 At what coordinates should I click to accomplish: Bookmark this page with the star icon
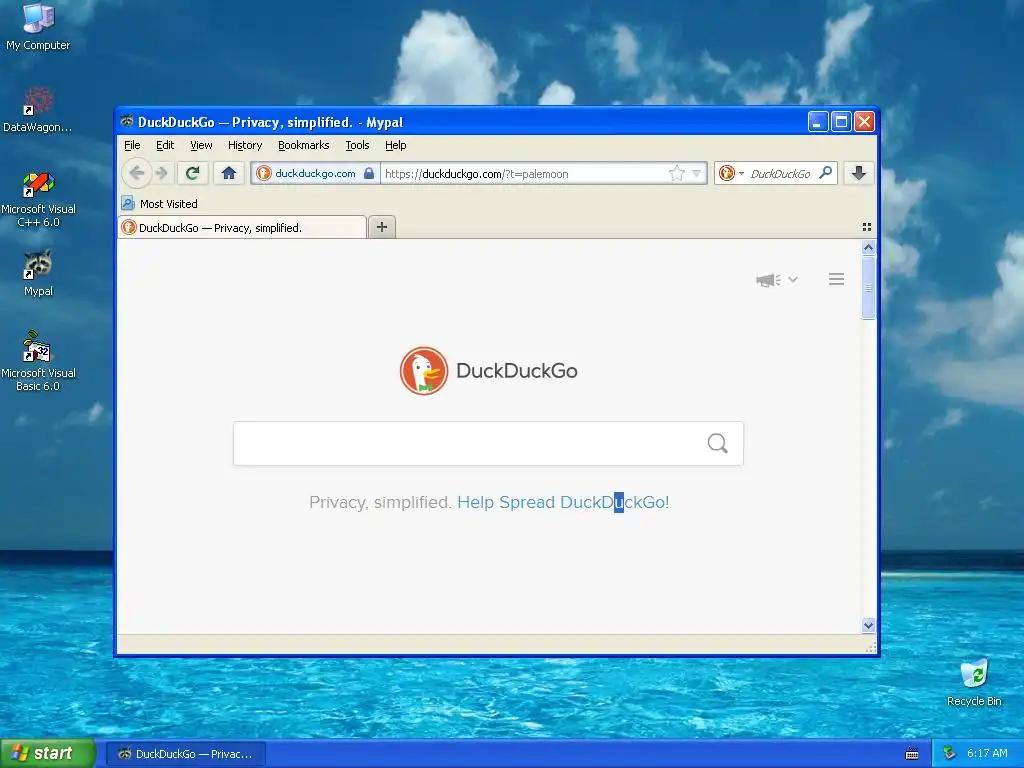(677, 173)
